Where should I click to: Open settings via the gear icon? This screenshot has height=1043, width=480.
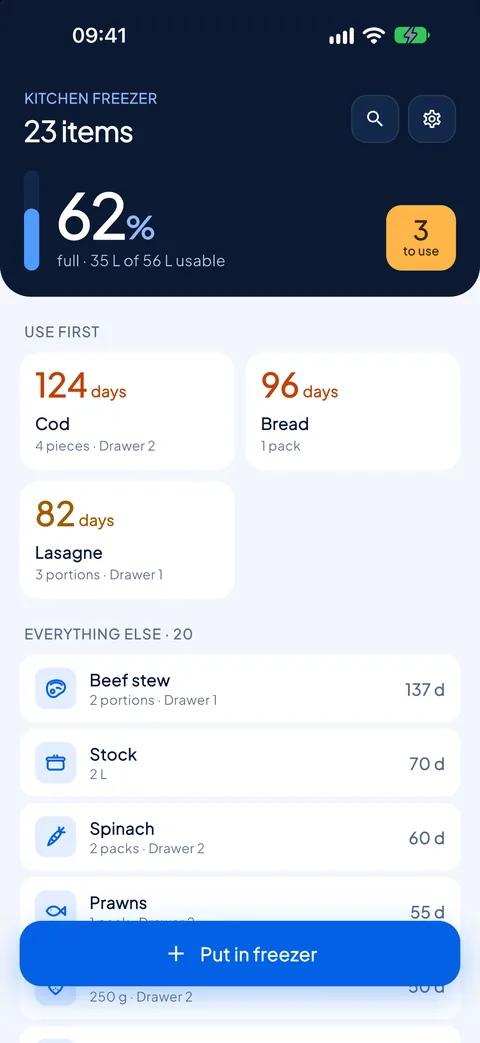click(x=432, y=119)
